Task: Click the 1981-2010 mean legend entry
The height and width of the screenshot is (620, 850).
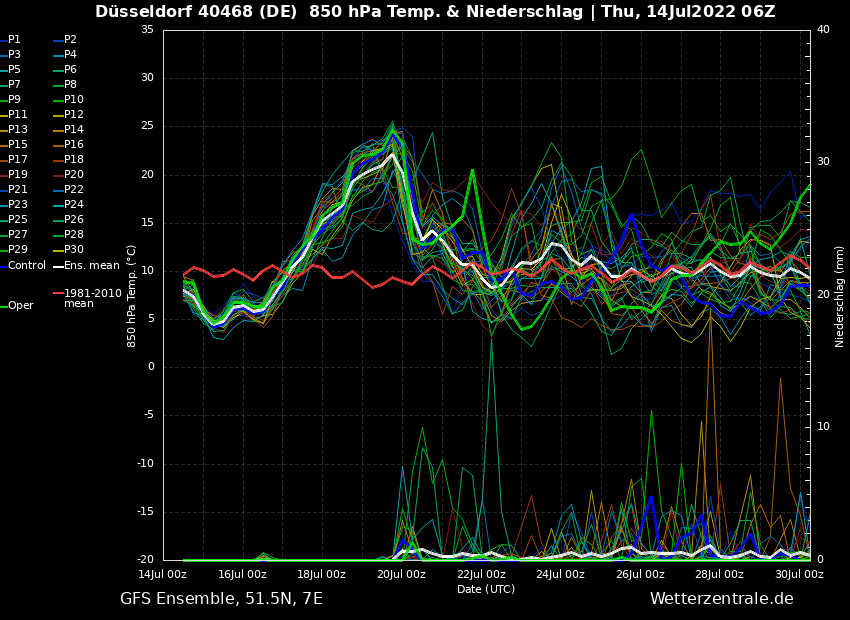Action: click(x=92, y=299)
